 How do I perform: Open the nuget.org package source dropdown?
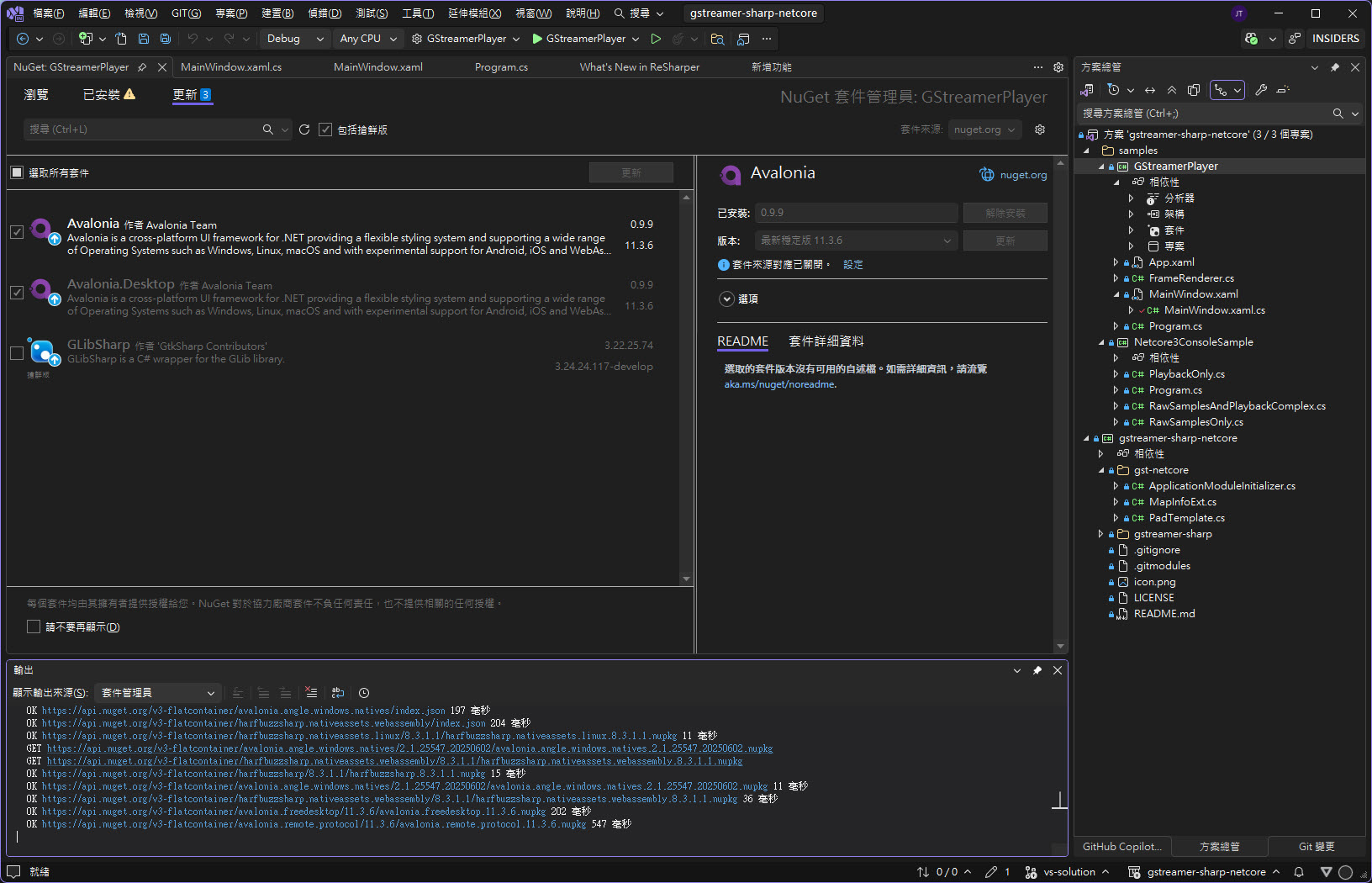point(984,130)
